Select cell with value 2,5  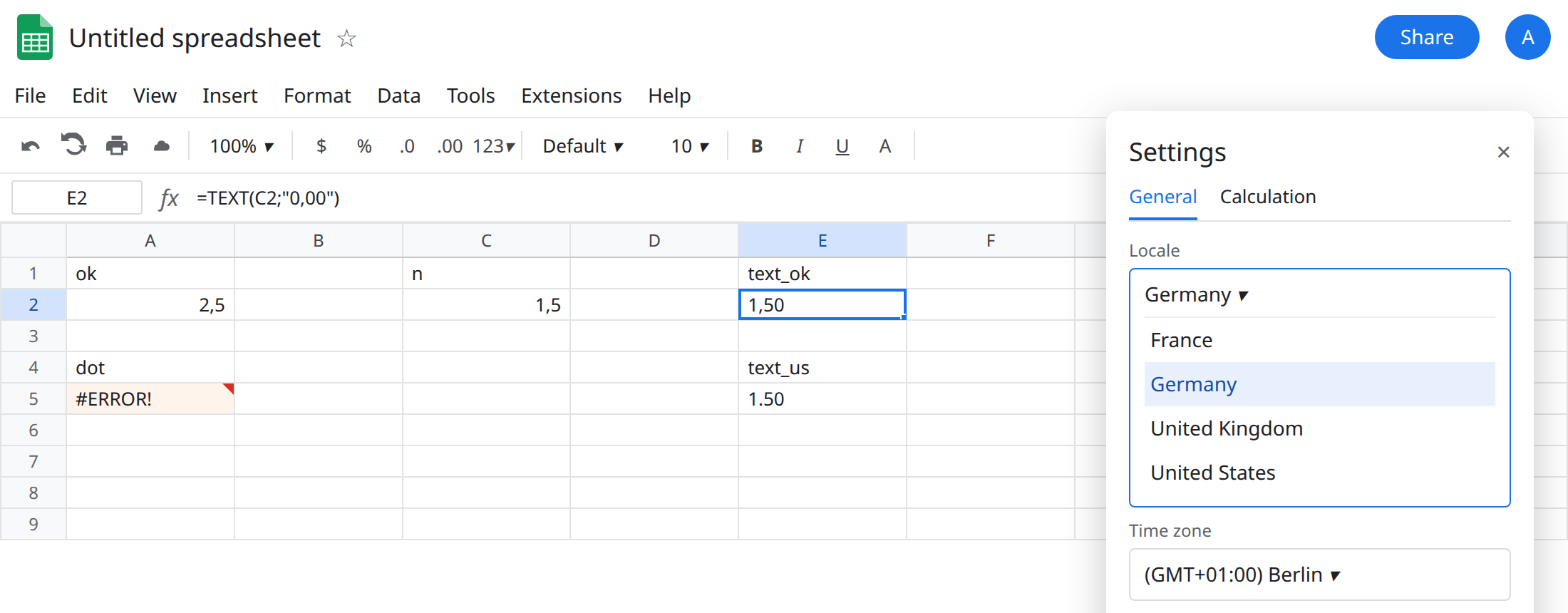pos(150,304)
